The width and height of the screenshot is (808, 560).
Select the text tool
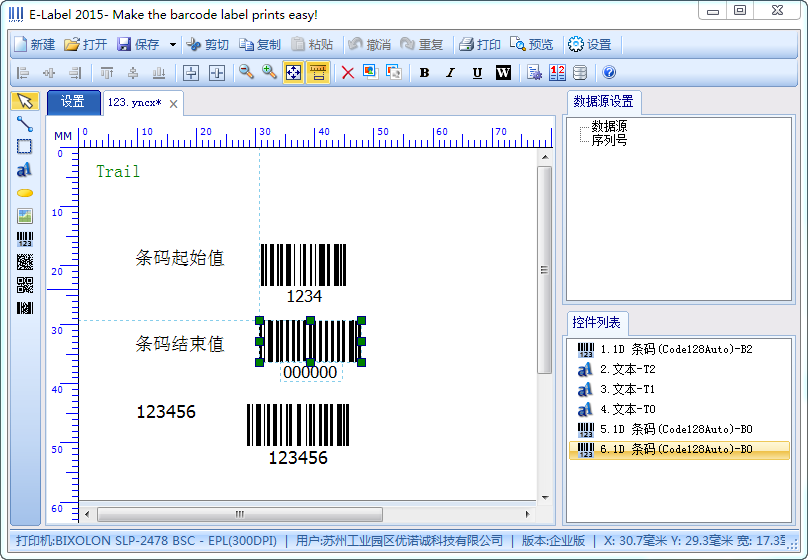coord(25,170)
